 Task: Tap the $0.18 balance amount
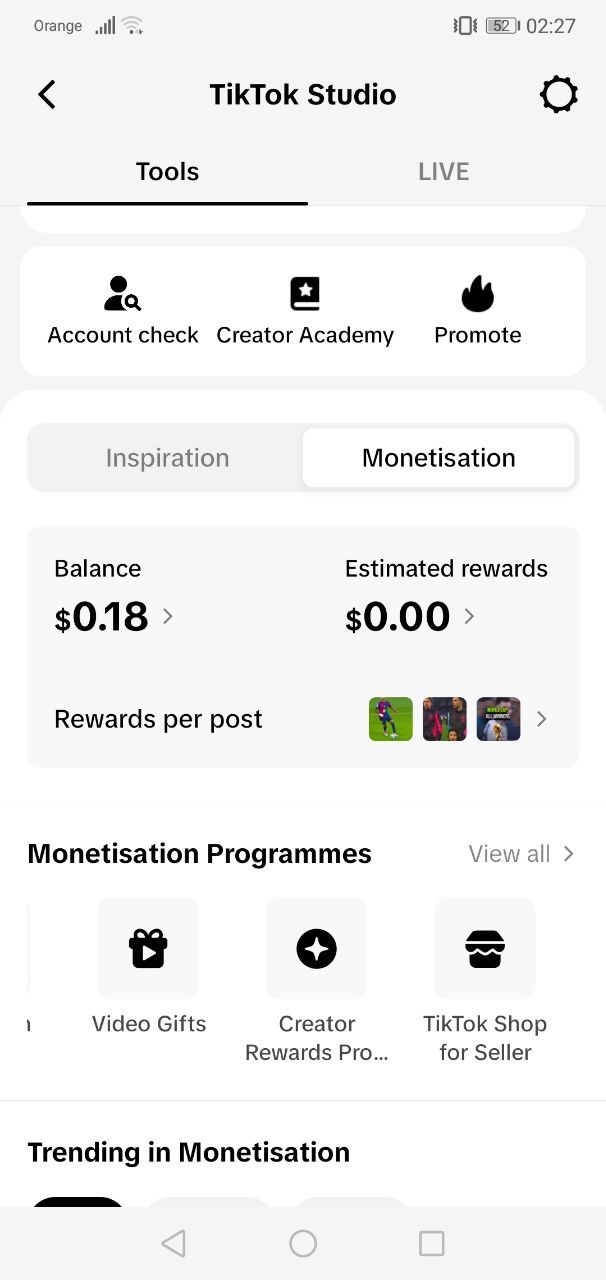102,617
